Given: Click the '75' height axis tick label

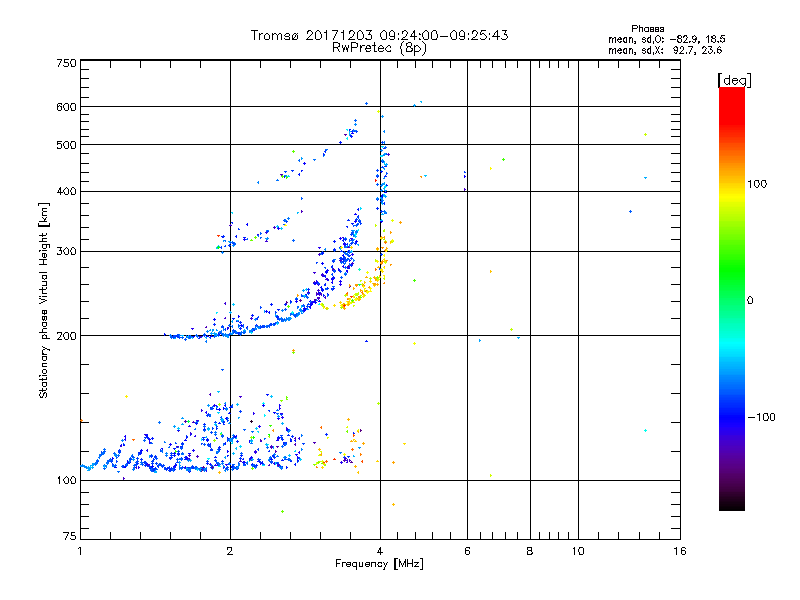Looking at the screenshot, I should click(x=70, y=536).
